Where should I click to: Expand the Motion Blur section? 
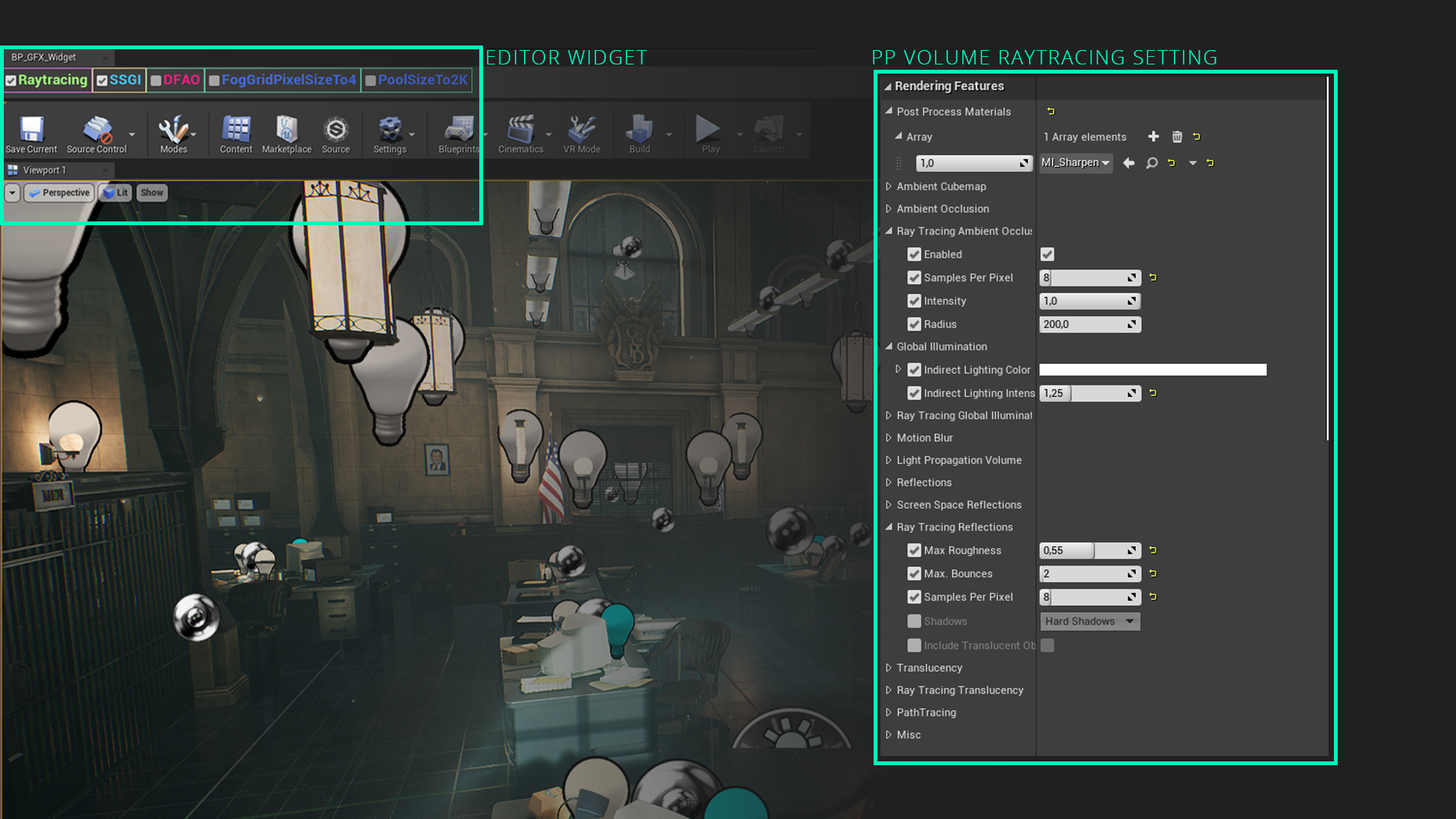click(890, 438)
